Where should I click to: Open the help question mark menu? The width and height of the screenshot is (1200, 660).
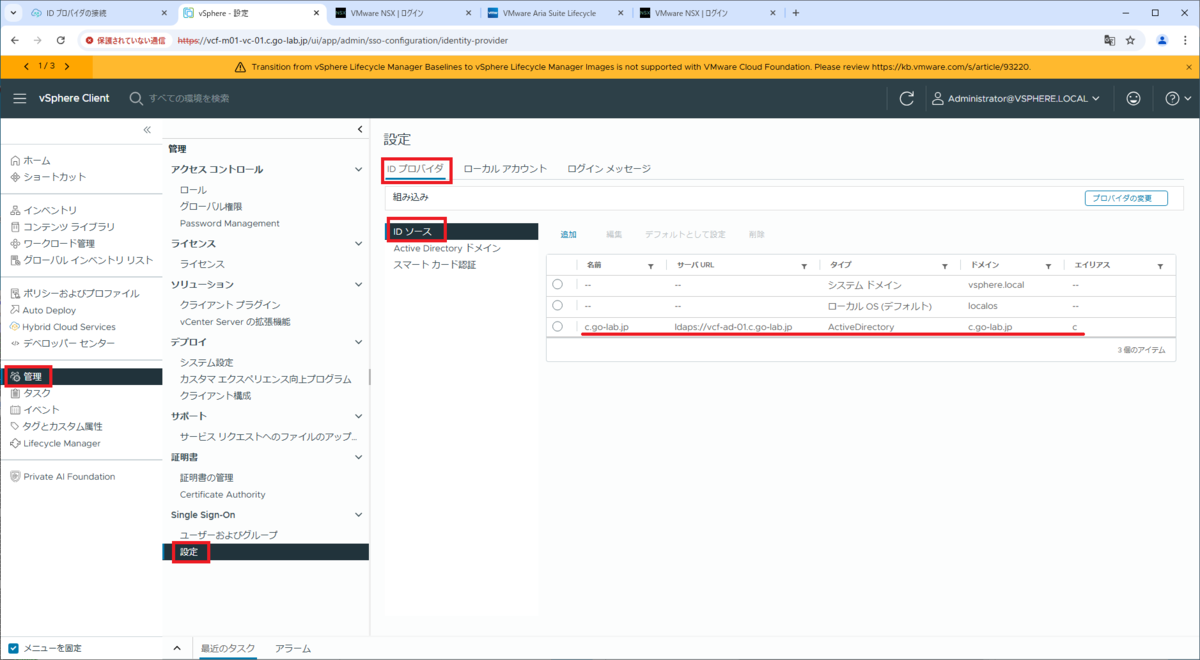tap(1179, 98)
